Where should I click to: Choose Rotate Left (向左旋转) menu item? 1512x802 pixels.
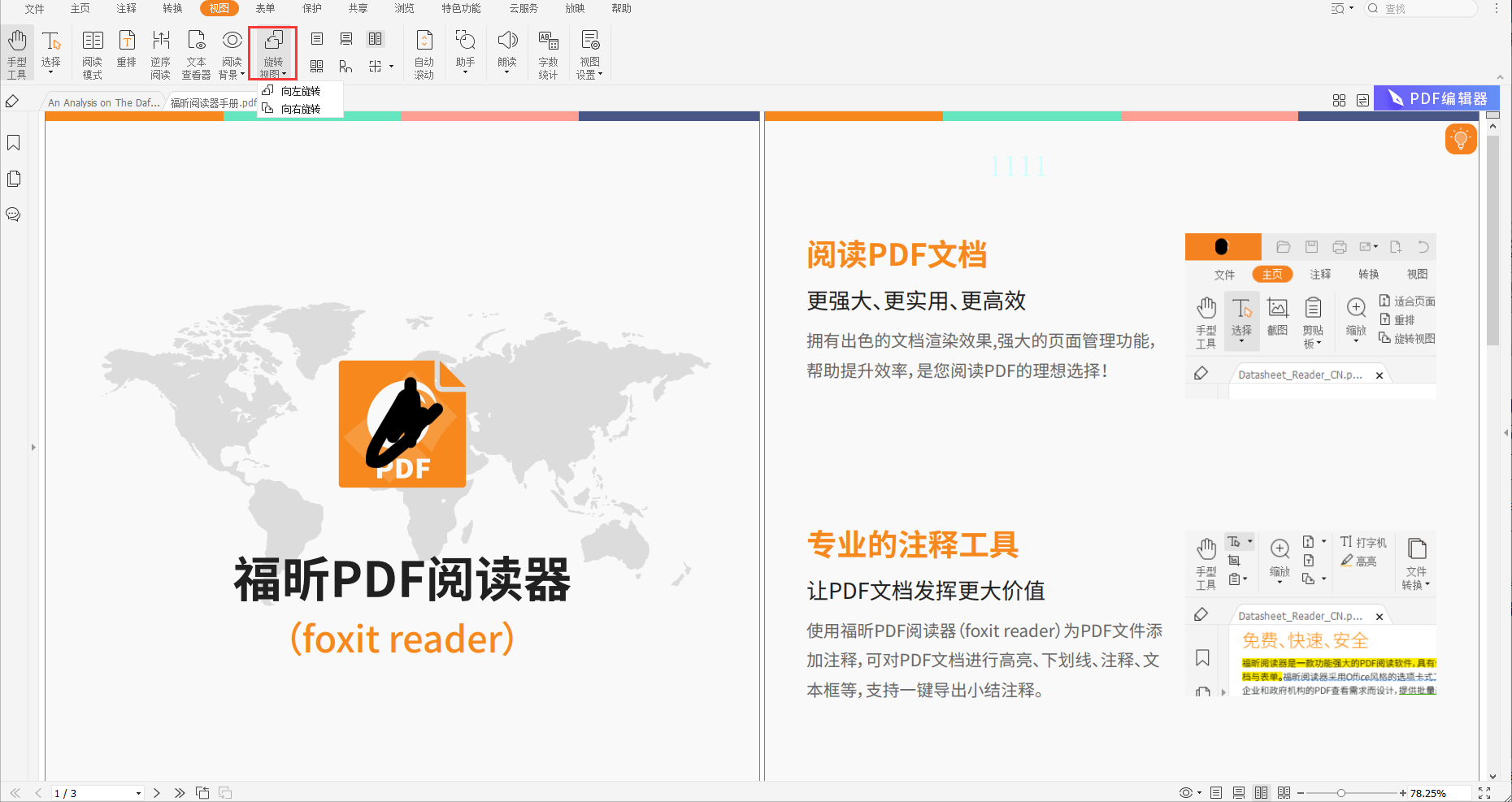click(300, 91)
